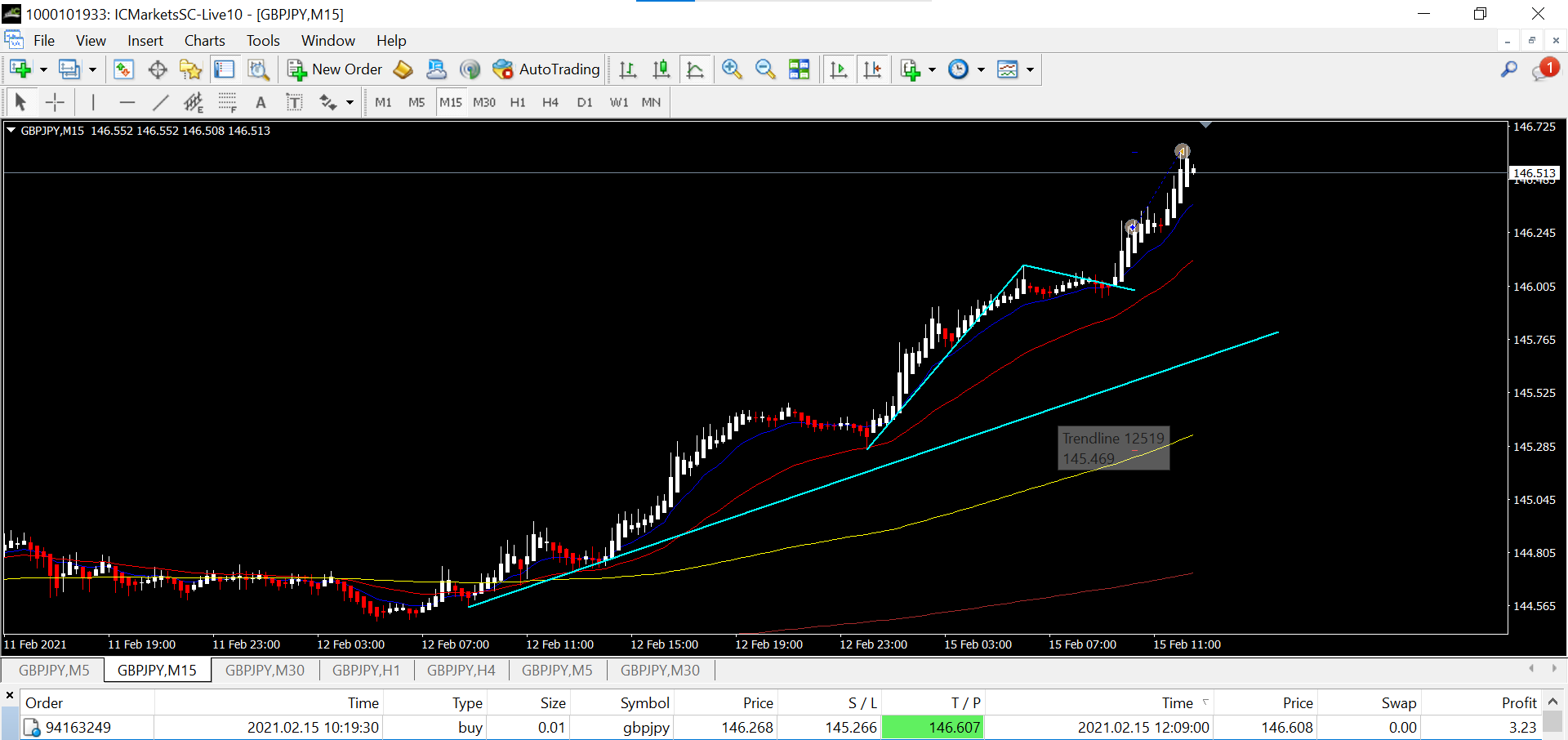Open the Insert menu
Image resolution: width=1568 pixels, height=740 pixels.
(145, 41)
